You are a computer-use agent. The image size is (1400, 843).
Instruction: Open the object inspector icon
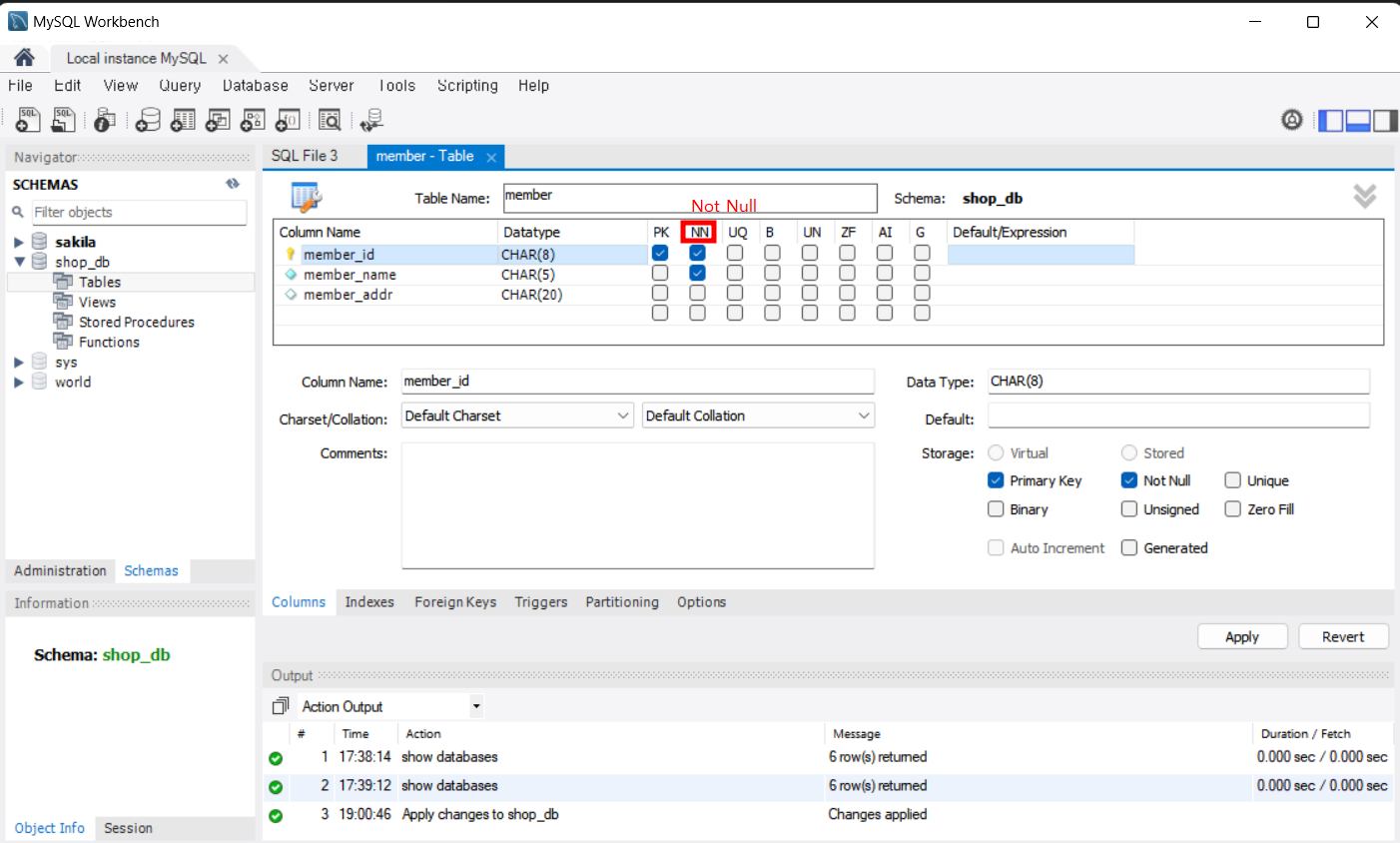coord(105,120)
